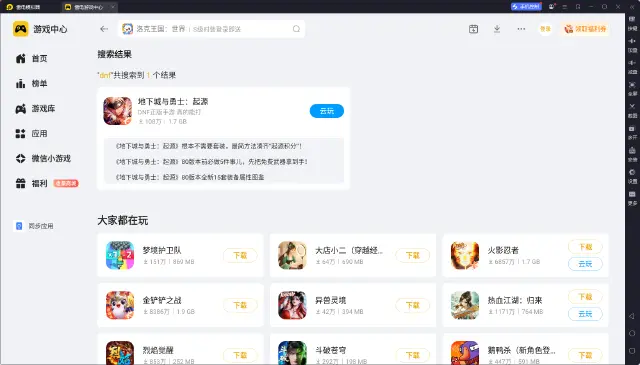Click 同步应用 sync apps item

point(34,226)
